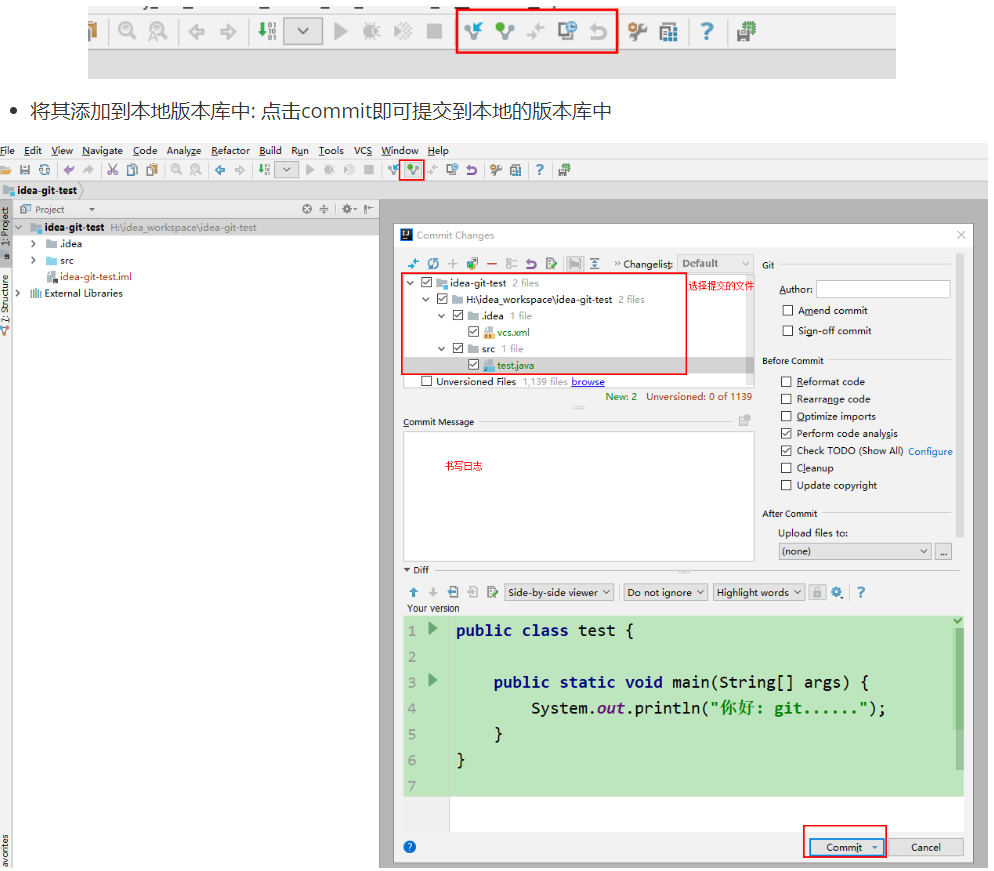Click the Update Project VCS icon
Viewport: 994px width, 871px height.
coord(393,170)
